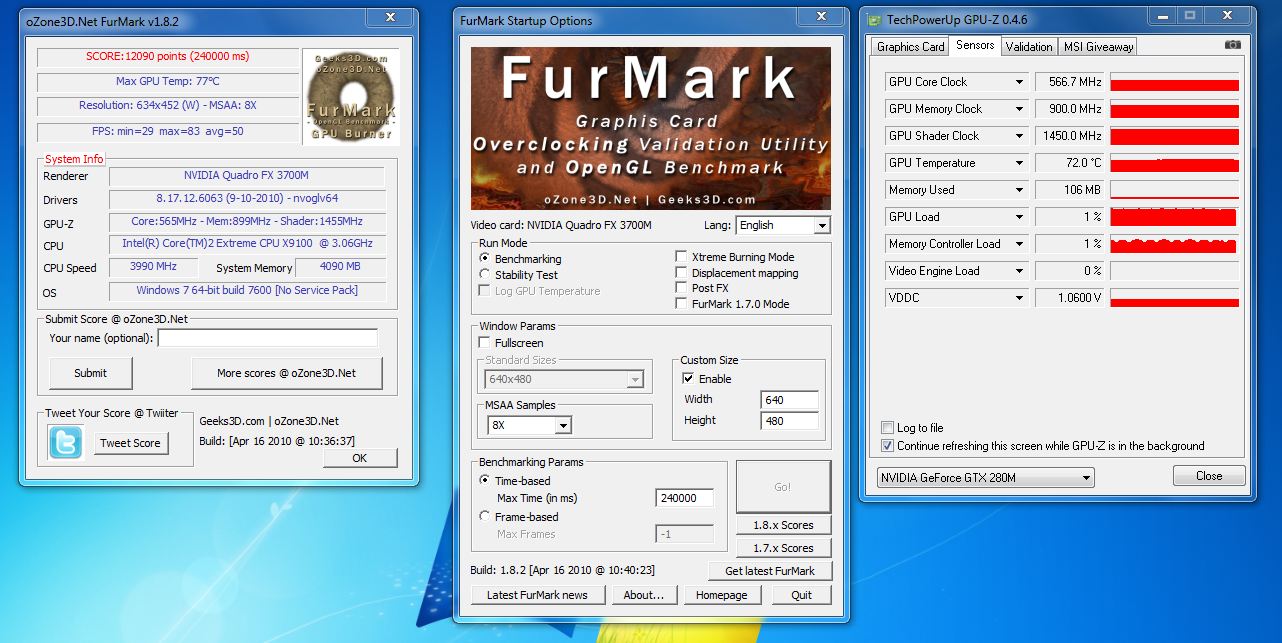Screen dimensions: 1282x643
Task: Click Submit score button
Action: 90,373
